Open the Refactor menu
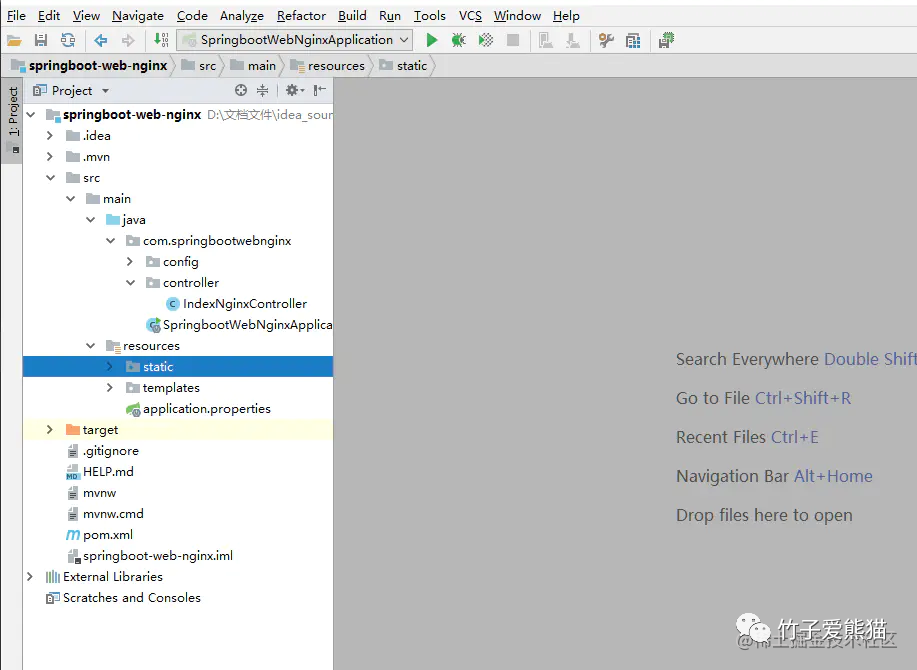 tap(301, 16)
